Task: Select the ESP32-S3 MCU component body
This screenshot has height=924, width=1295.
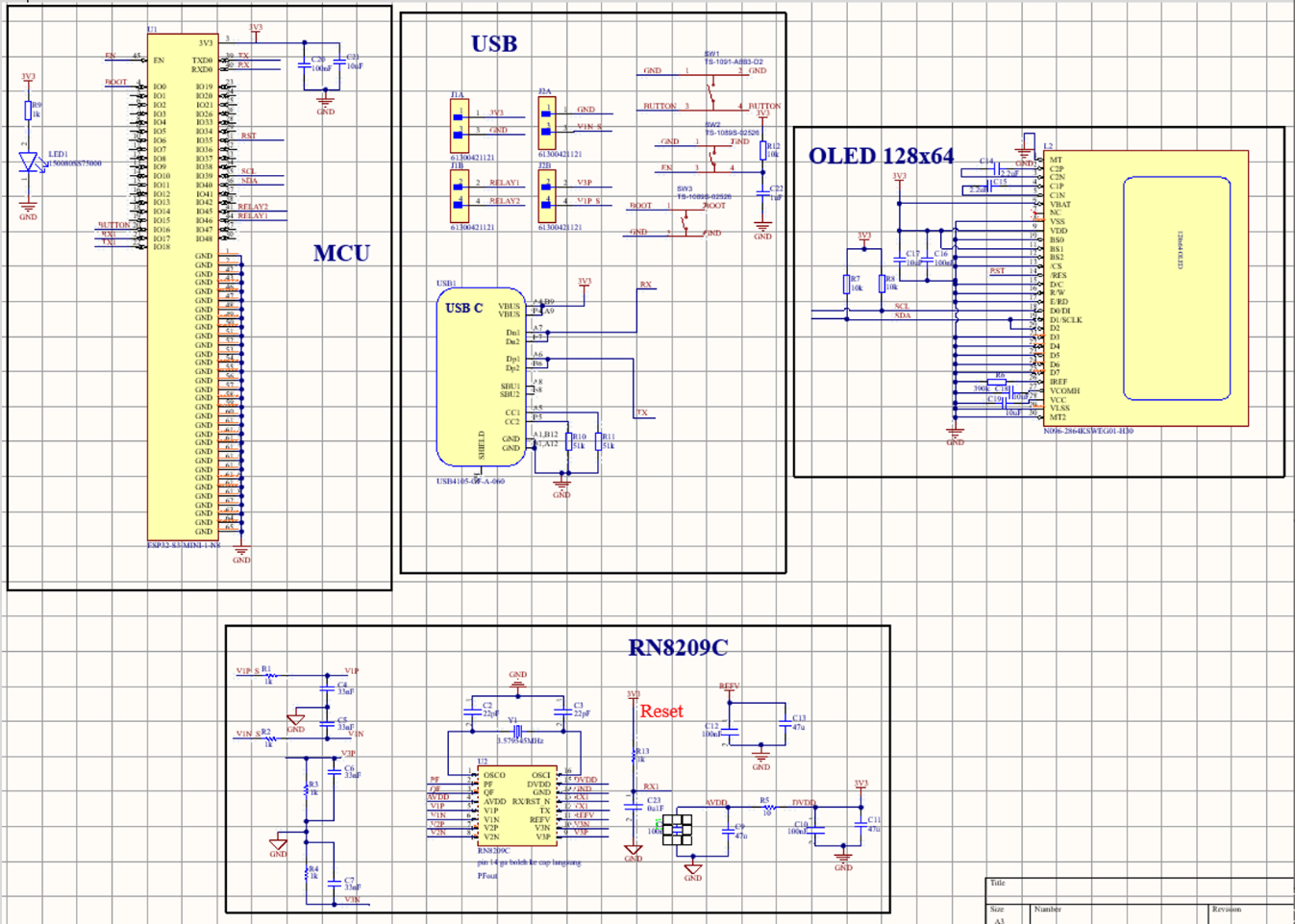Action: (x=182, y=287)
